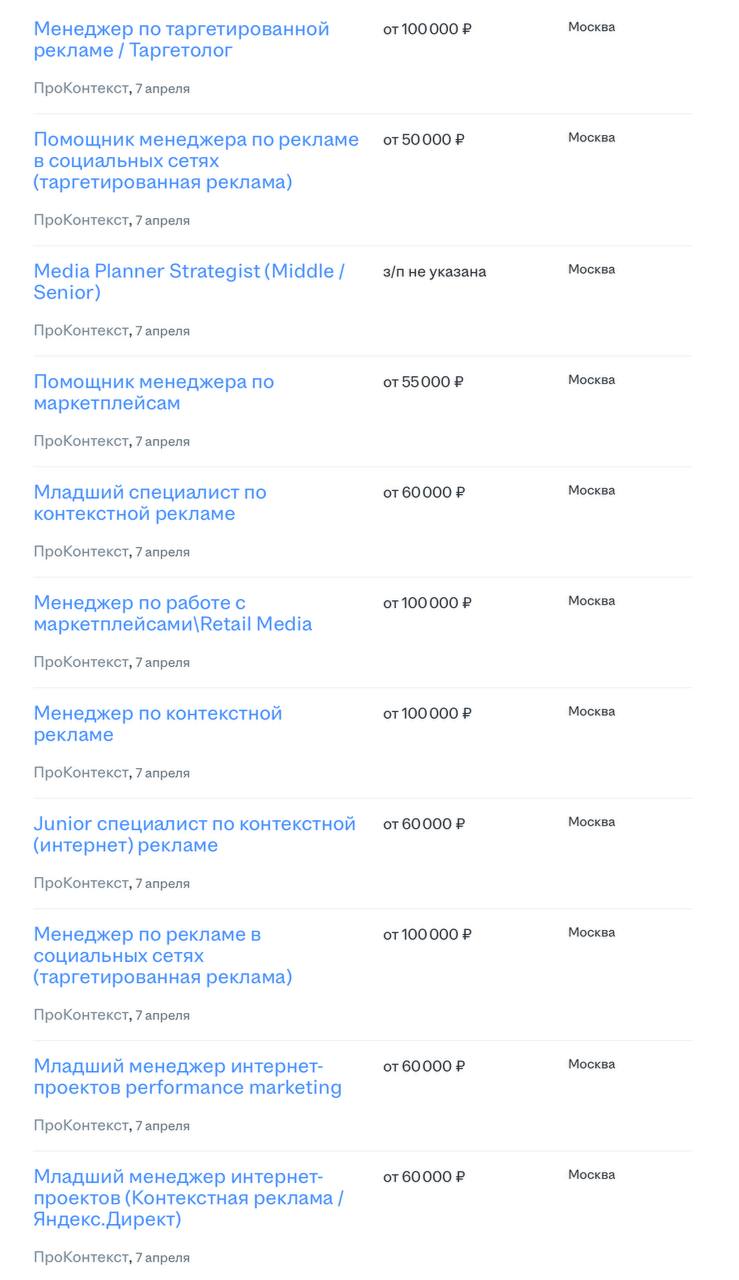The height and width of the screenshot is (1280, 739).
Task: Open Младший специалист по контекстной рекламе vacancy
Action: 150,503
